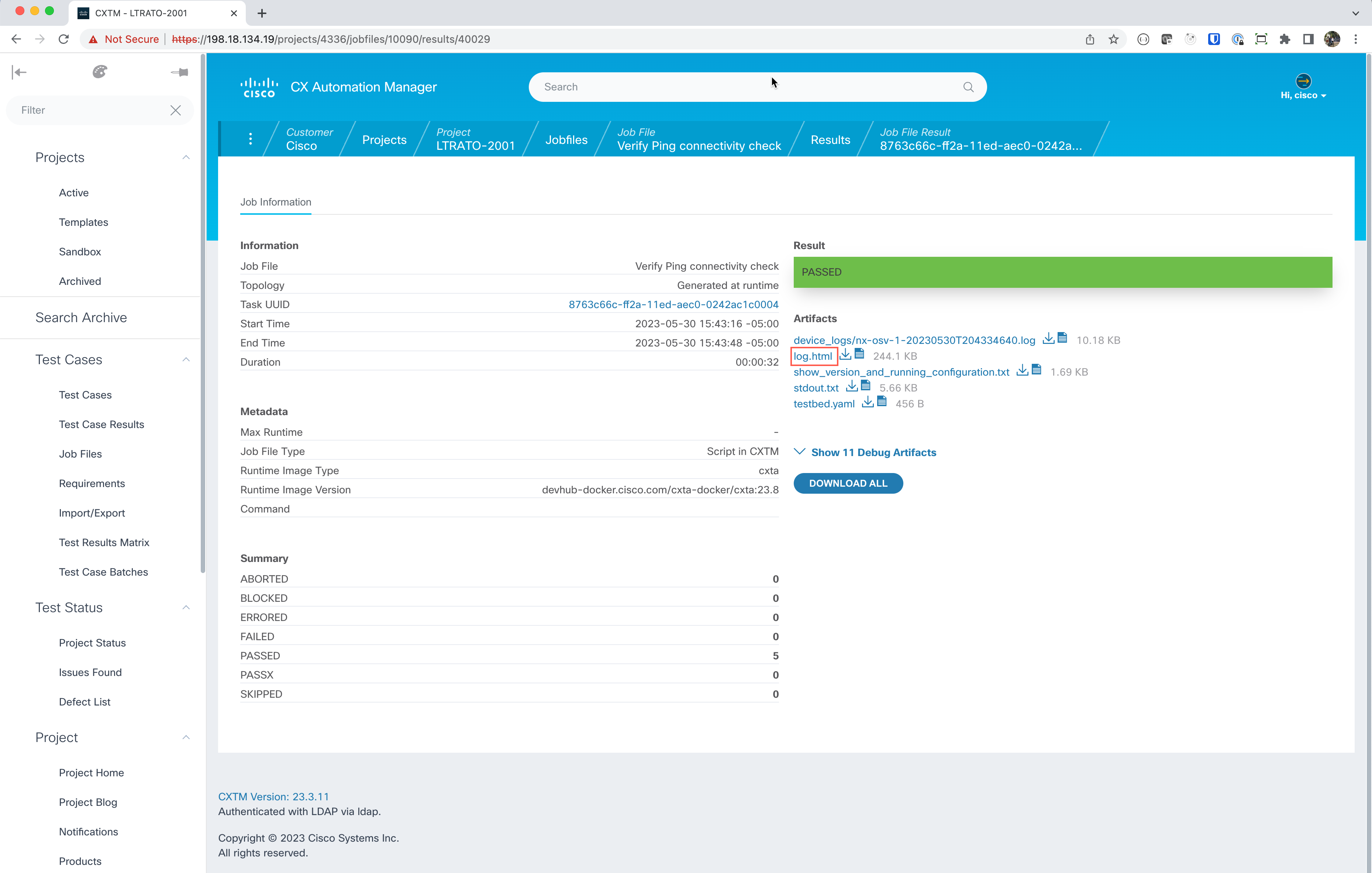Select the Job Information tab
The height and width of the screenshot is (873, 1372).
(x=276, y=202)
